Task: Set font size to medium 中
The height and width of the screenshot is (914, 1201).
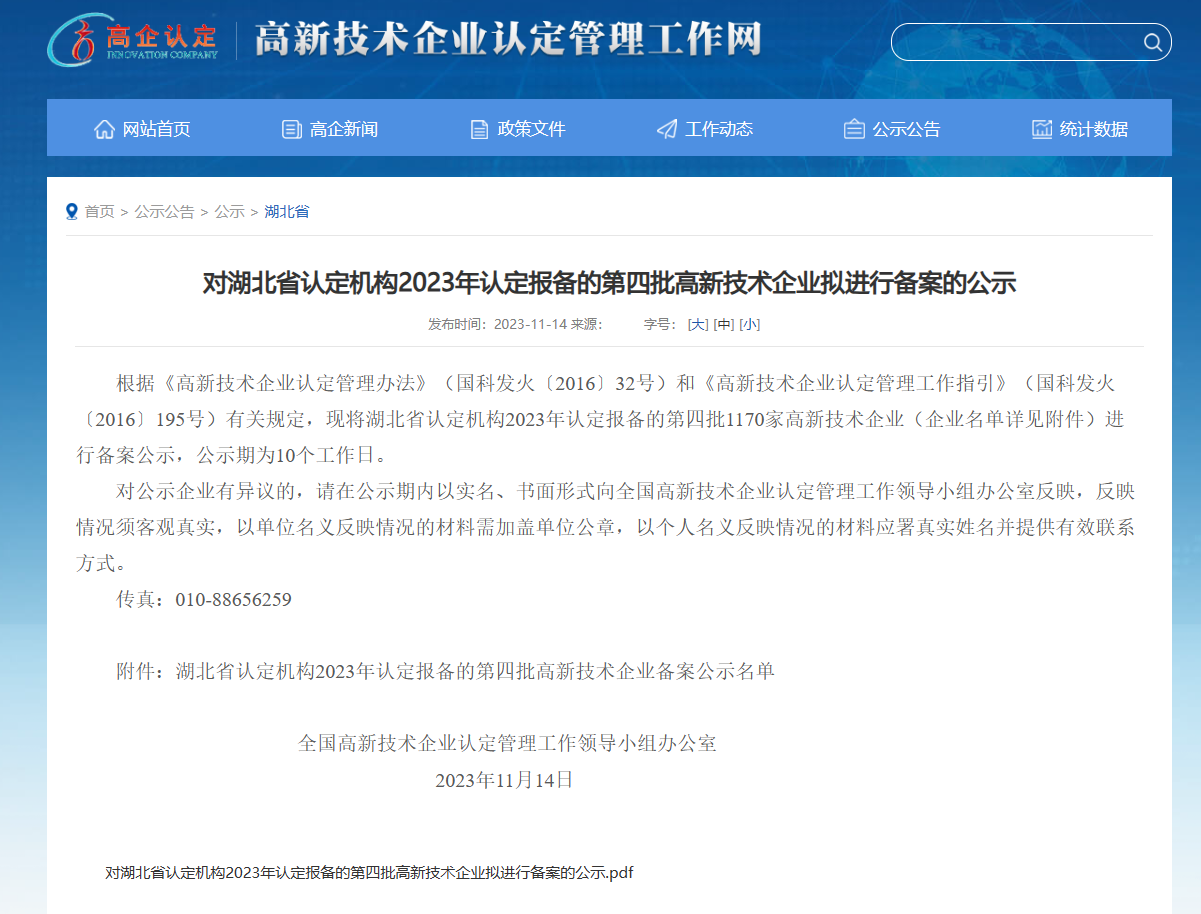Action: [x=723, y=324]
